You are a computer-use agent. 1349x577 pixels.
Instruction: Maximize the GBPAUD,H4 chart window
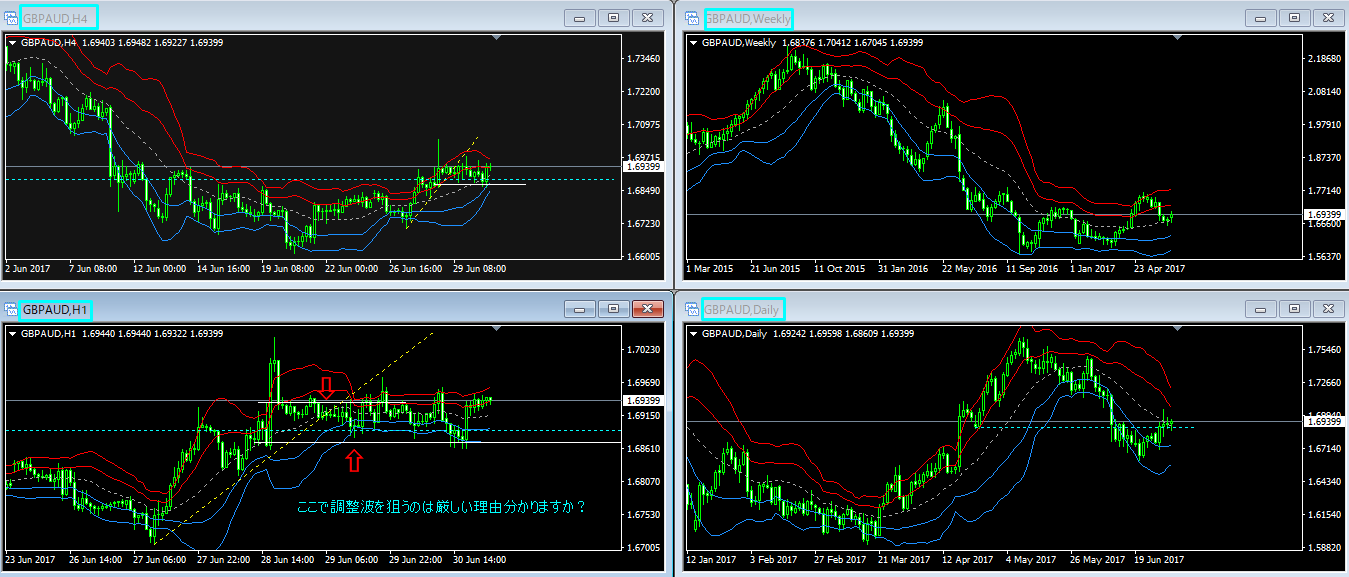point(613,18)
